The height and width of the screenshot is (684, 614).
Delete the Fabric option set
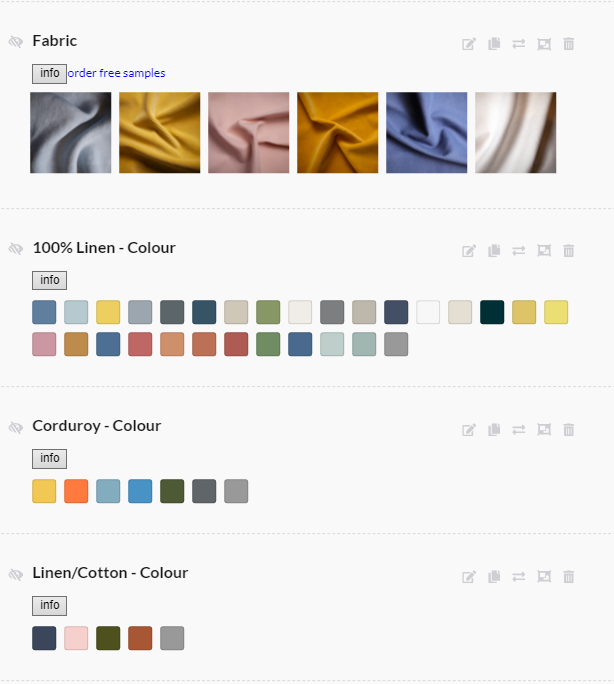pos(569,44)
